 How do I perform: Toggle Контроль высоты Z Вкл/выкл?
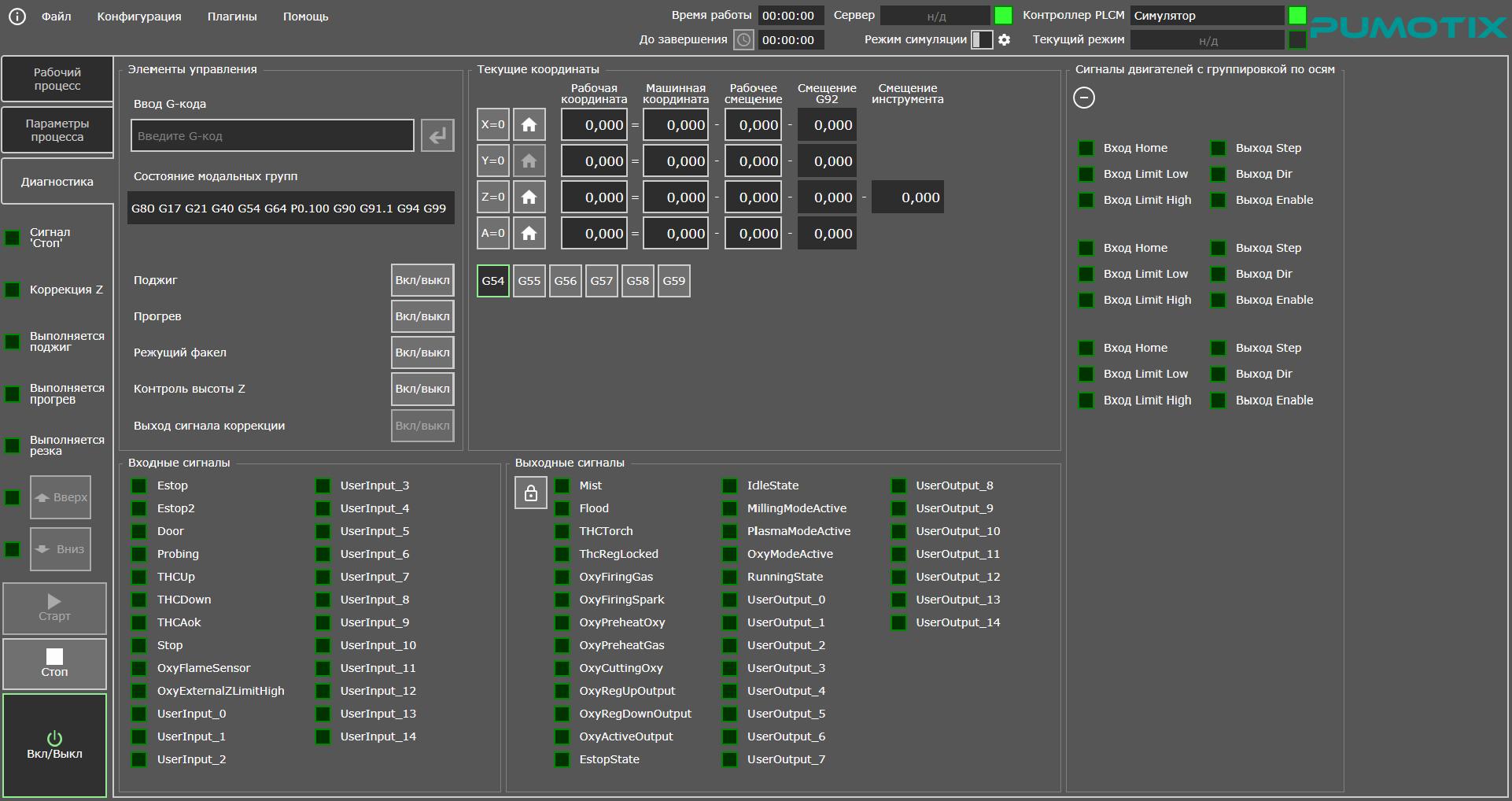[x=422, y=389]
